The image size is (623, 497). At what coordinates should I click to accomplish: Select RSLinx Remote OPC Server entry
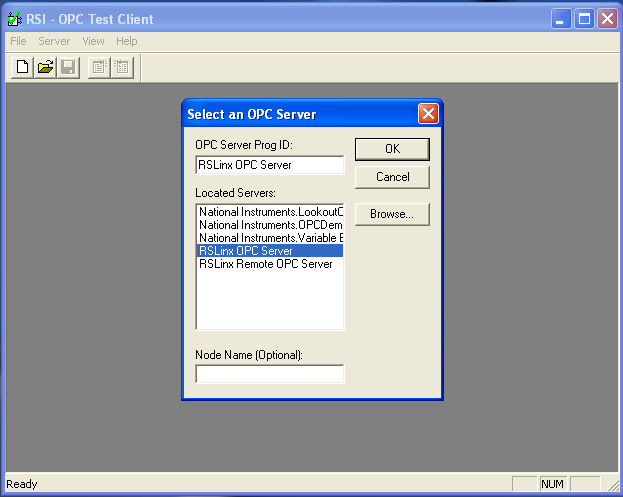pos(271,264)
